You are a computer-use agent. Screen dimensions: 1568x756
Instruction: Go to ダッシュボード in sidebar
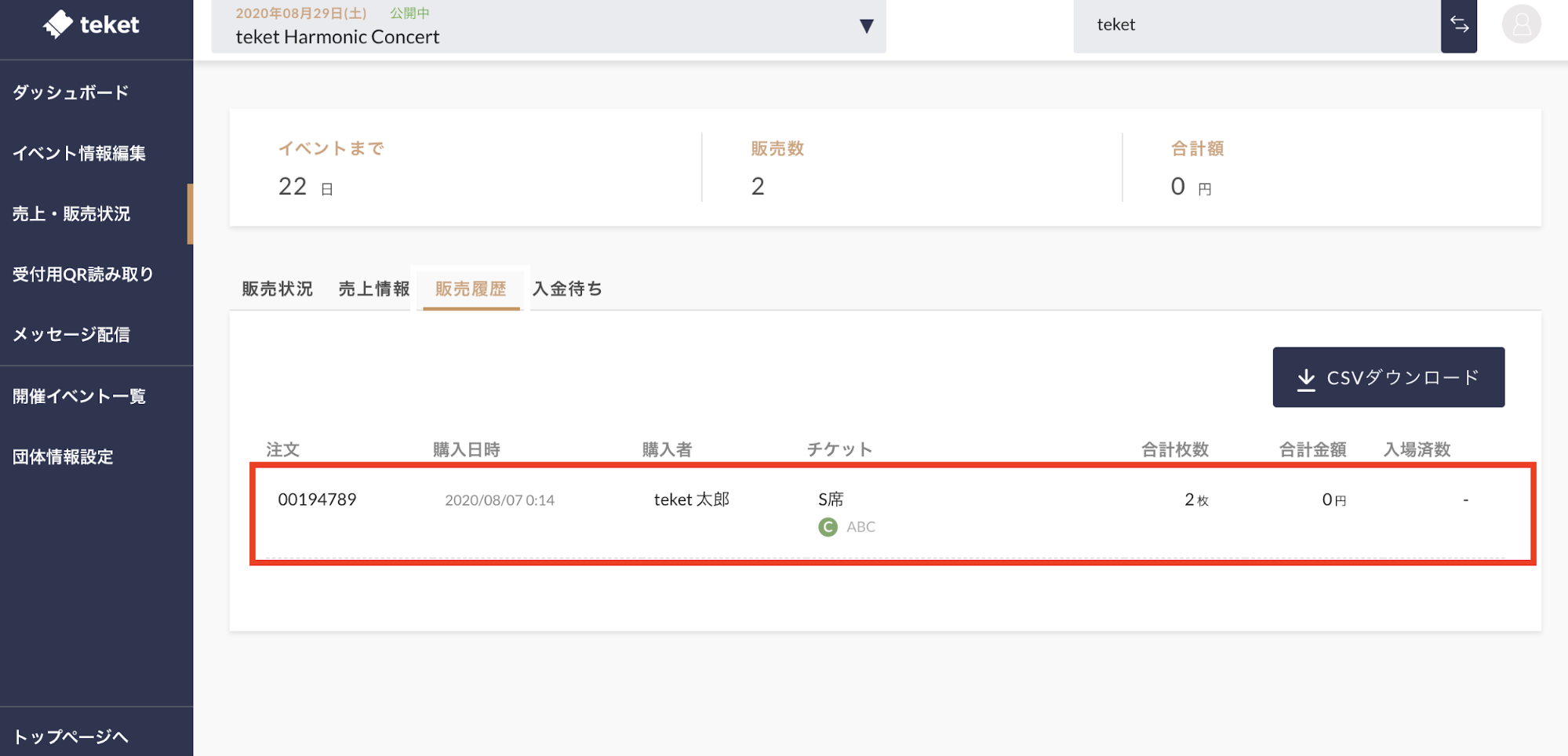[71, 93]
